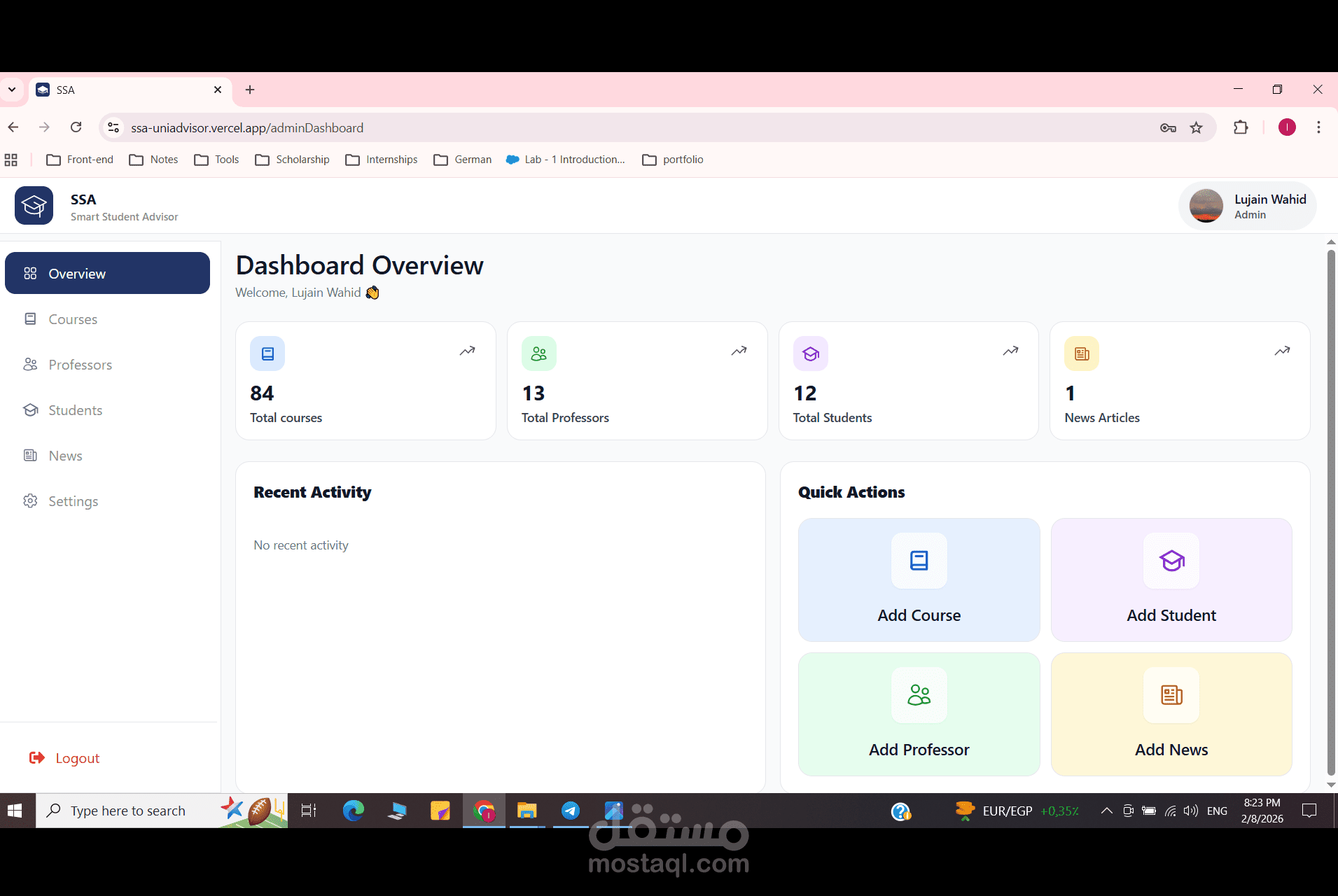Click the site information icon in address bar

113,127
